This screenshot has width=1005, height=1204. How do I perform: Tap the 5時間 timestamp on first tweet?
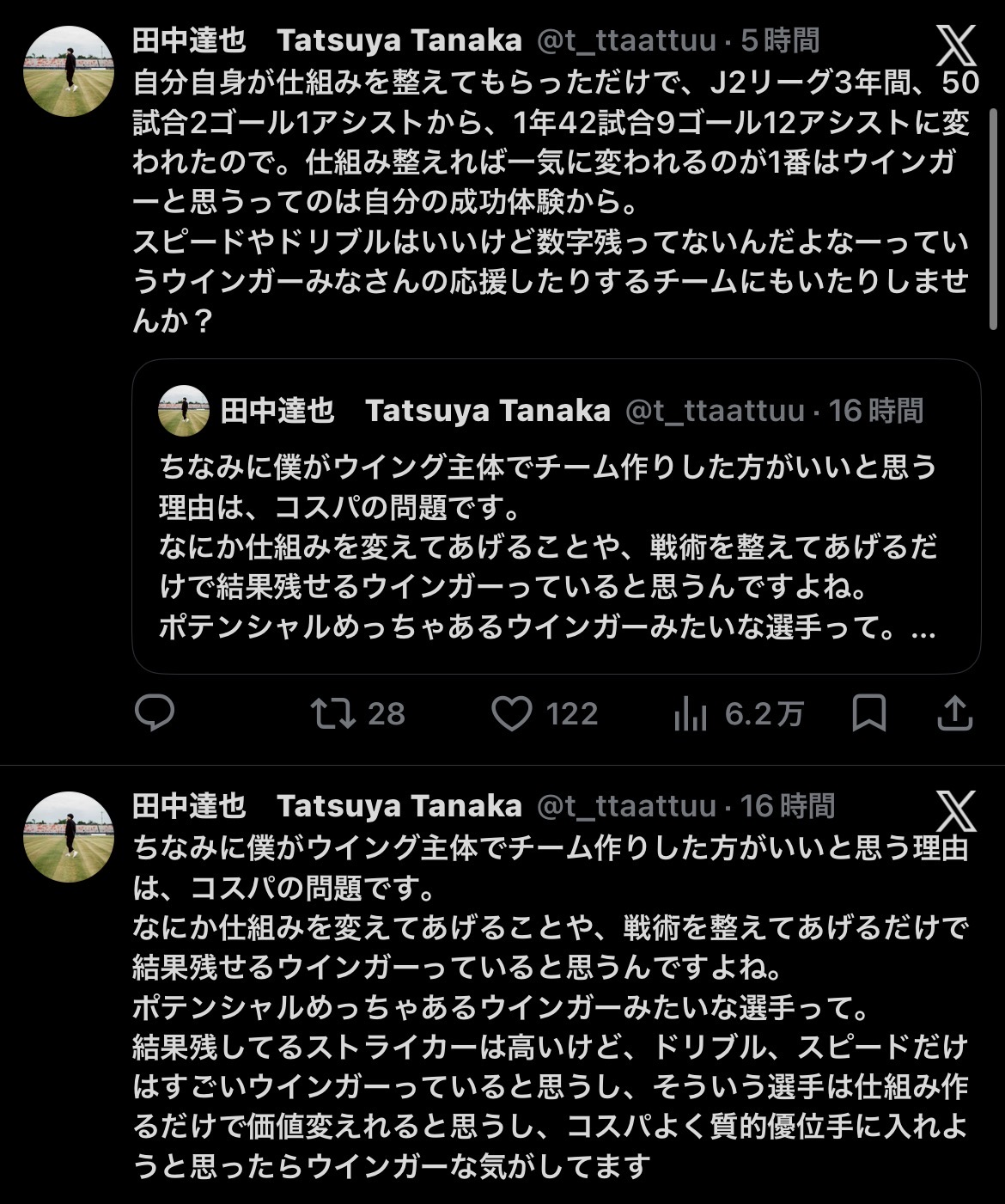[780, 40]
